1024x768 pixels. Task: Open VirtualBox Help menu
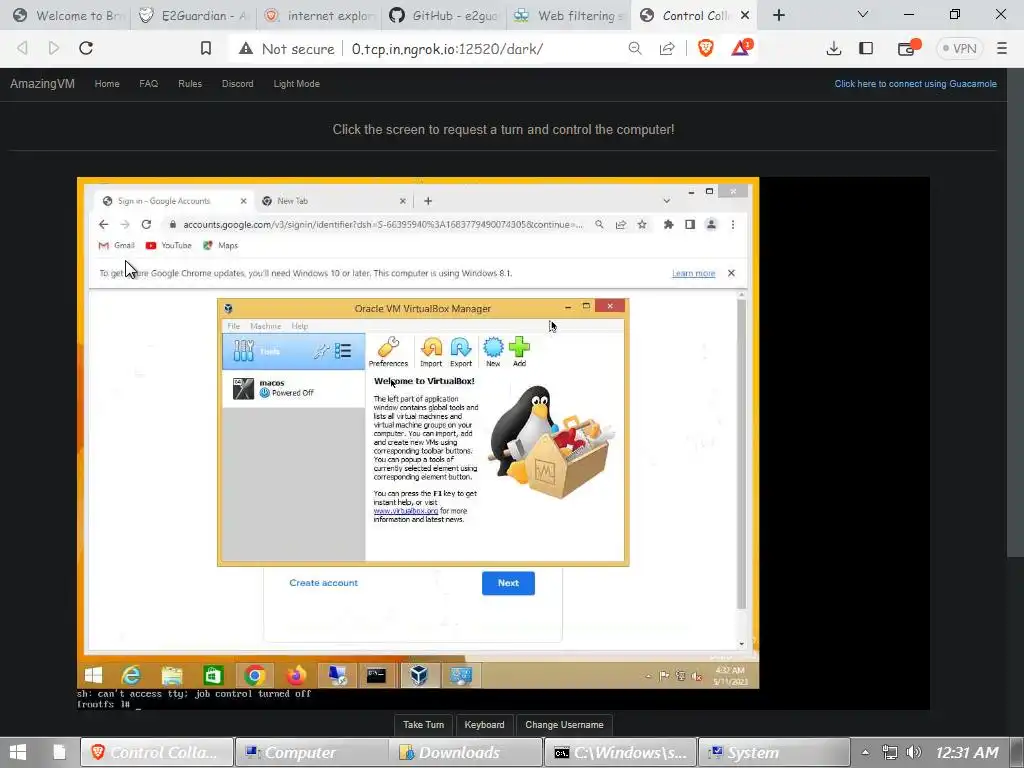(300, 326)
